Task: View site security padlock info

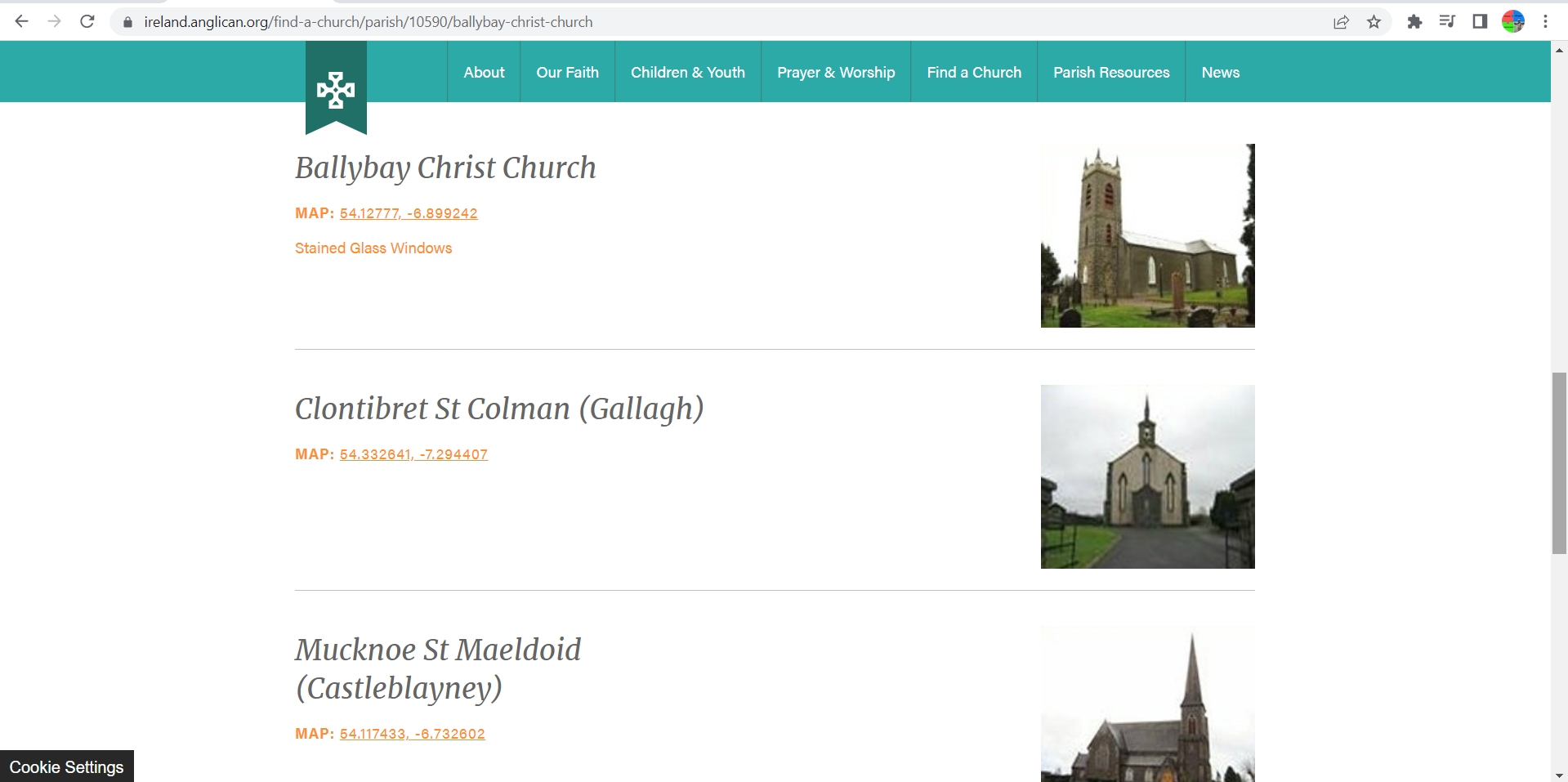Action: point(127,22)
